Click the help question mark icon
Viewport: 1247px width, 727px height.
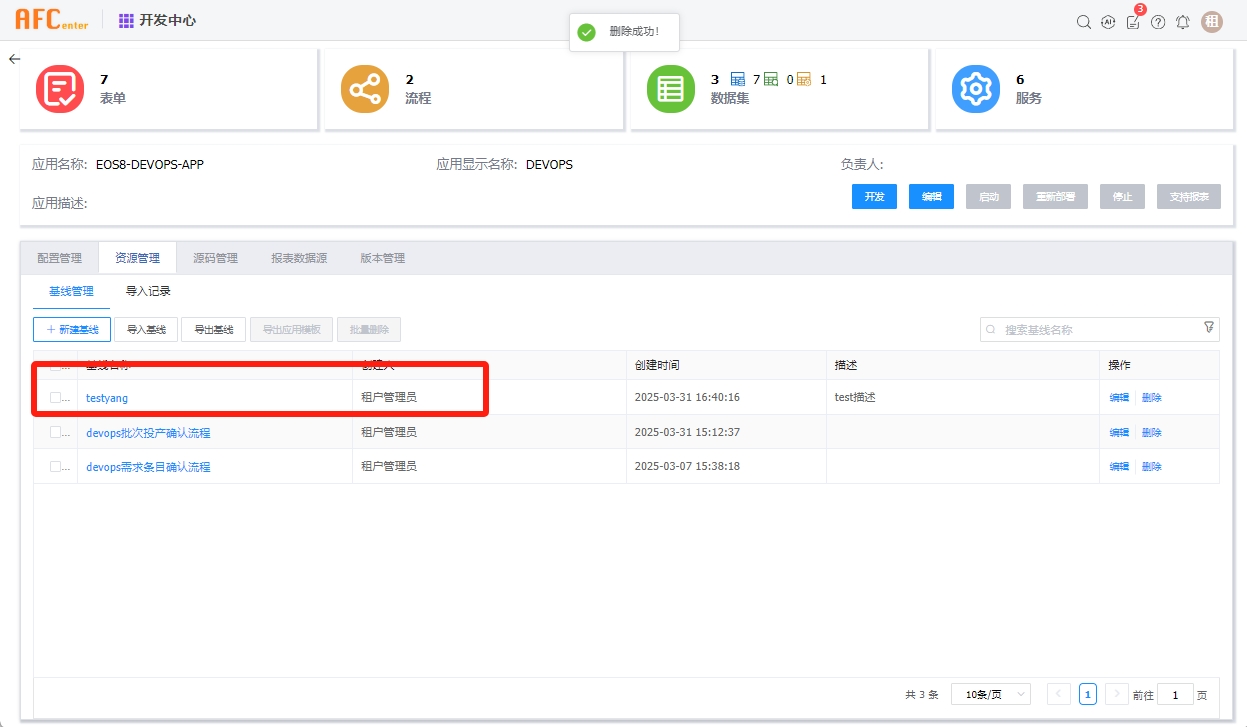click(x=1158, y=22)
